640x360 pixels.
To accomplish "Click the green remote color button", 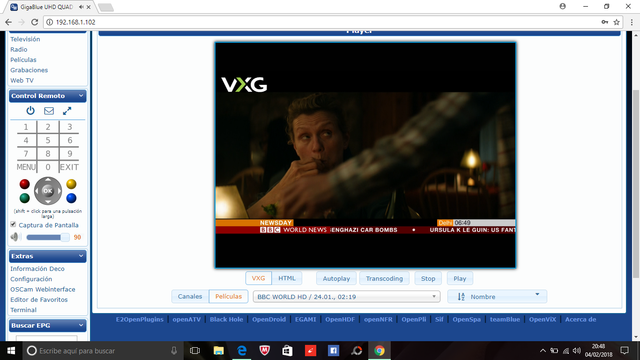I will (x=24, y=198).
